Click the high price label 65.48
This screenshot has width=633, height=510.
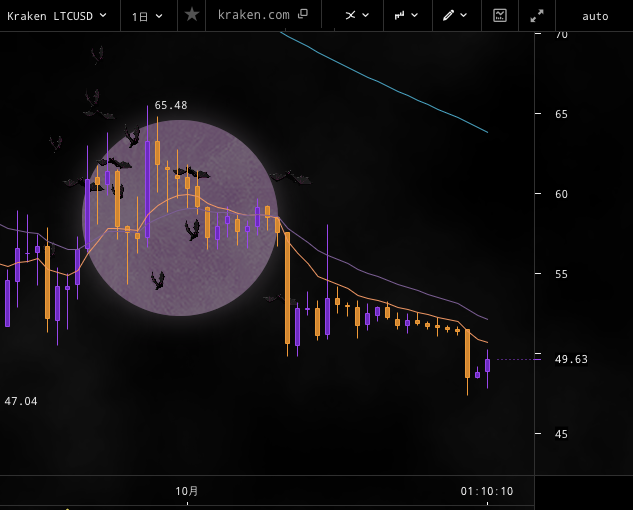click(171, 105)
